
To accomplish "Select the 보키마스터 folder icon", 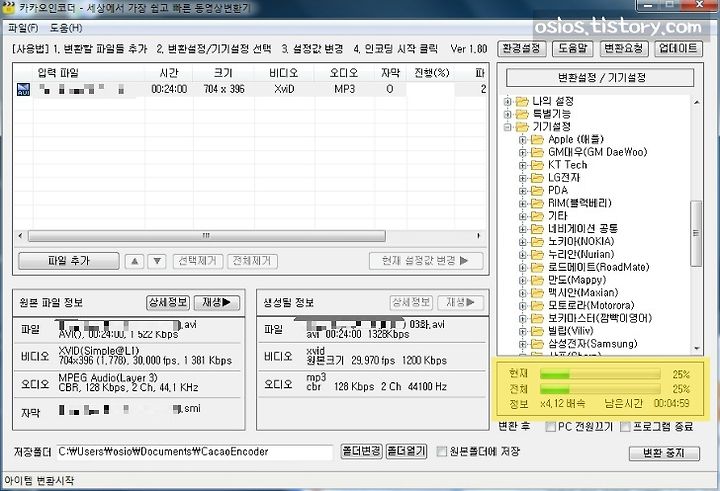I will click(537, 318).
